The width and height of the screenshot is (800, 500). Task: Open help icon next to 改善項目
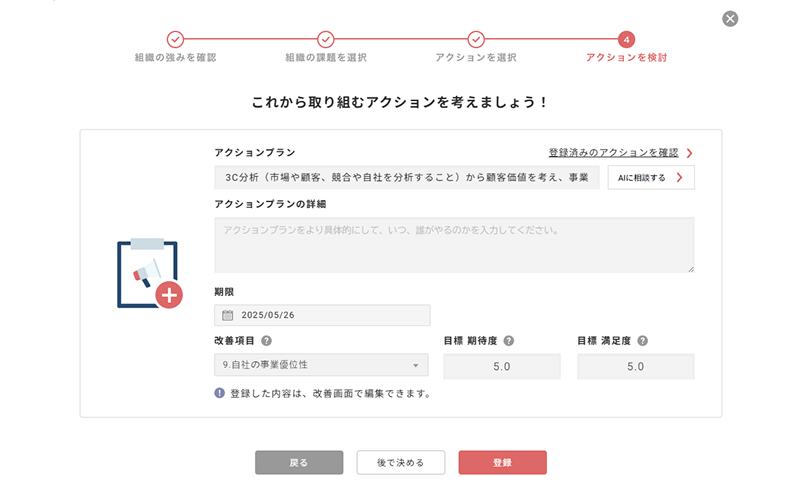266,341
